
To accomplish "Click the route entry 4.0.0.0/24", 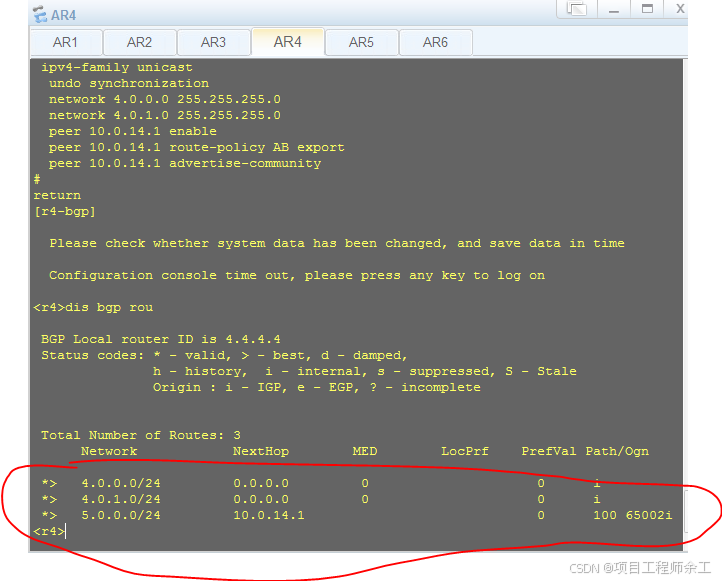I will pos(121,483).
